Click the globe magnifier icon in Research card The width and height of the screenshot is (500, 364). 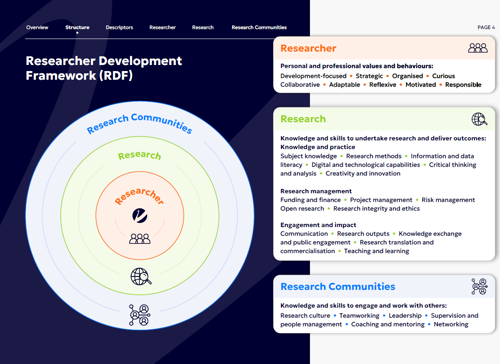479,119
